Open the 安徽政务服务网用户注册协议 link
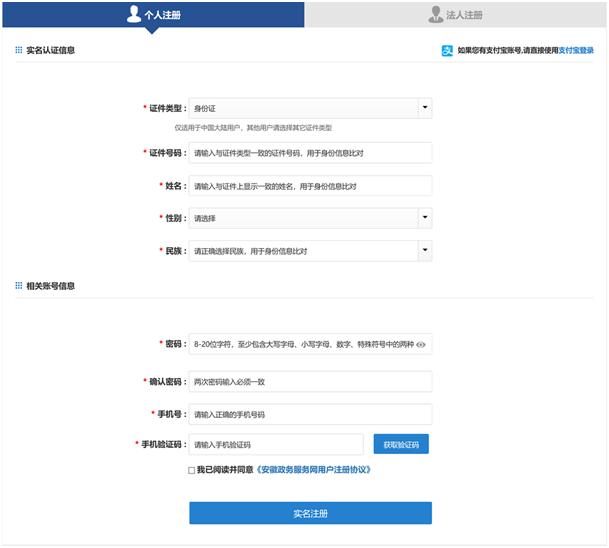The height and width of the screenshot is (548, 609). pyautogui.click(x=313, y=469)
